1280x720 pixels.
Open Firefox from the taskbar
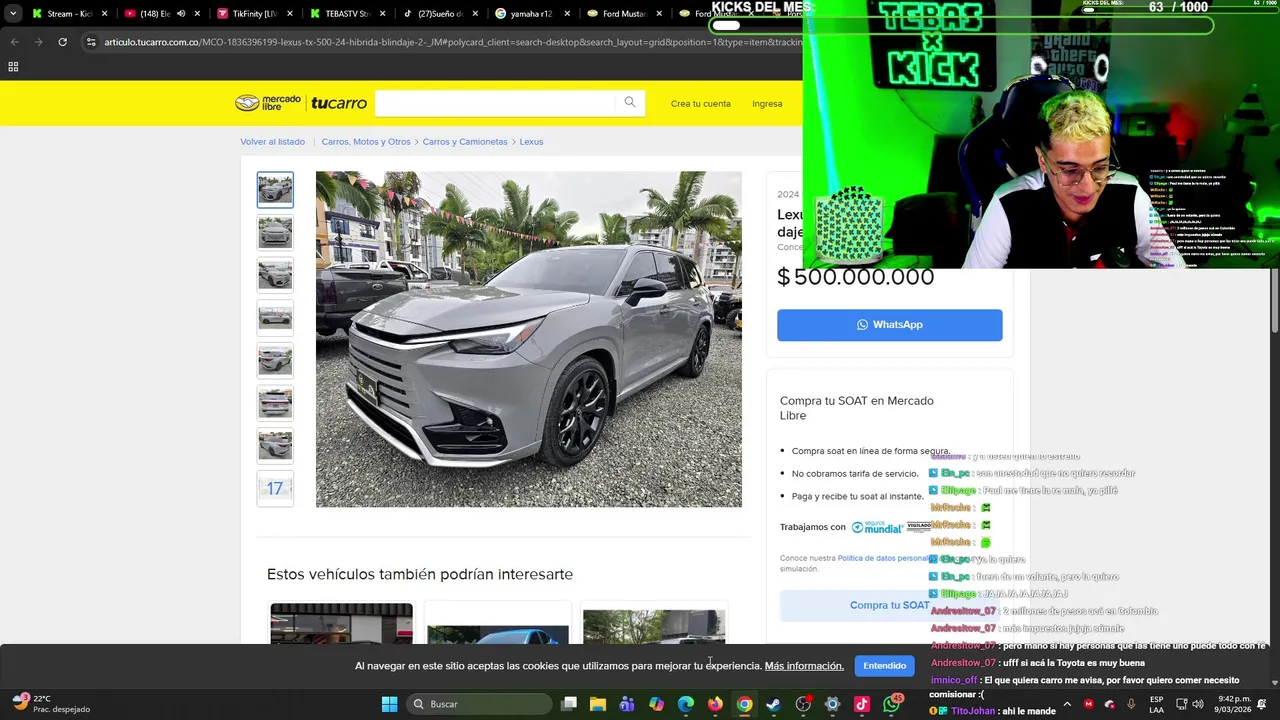click(715, 704)
